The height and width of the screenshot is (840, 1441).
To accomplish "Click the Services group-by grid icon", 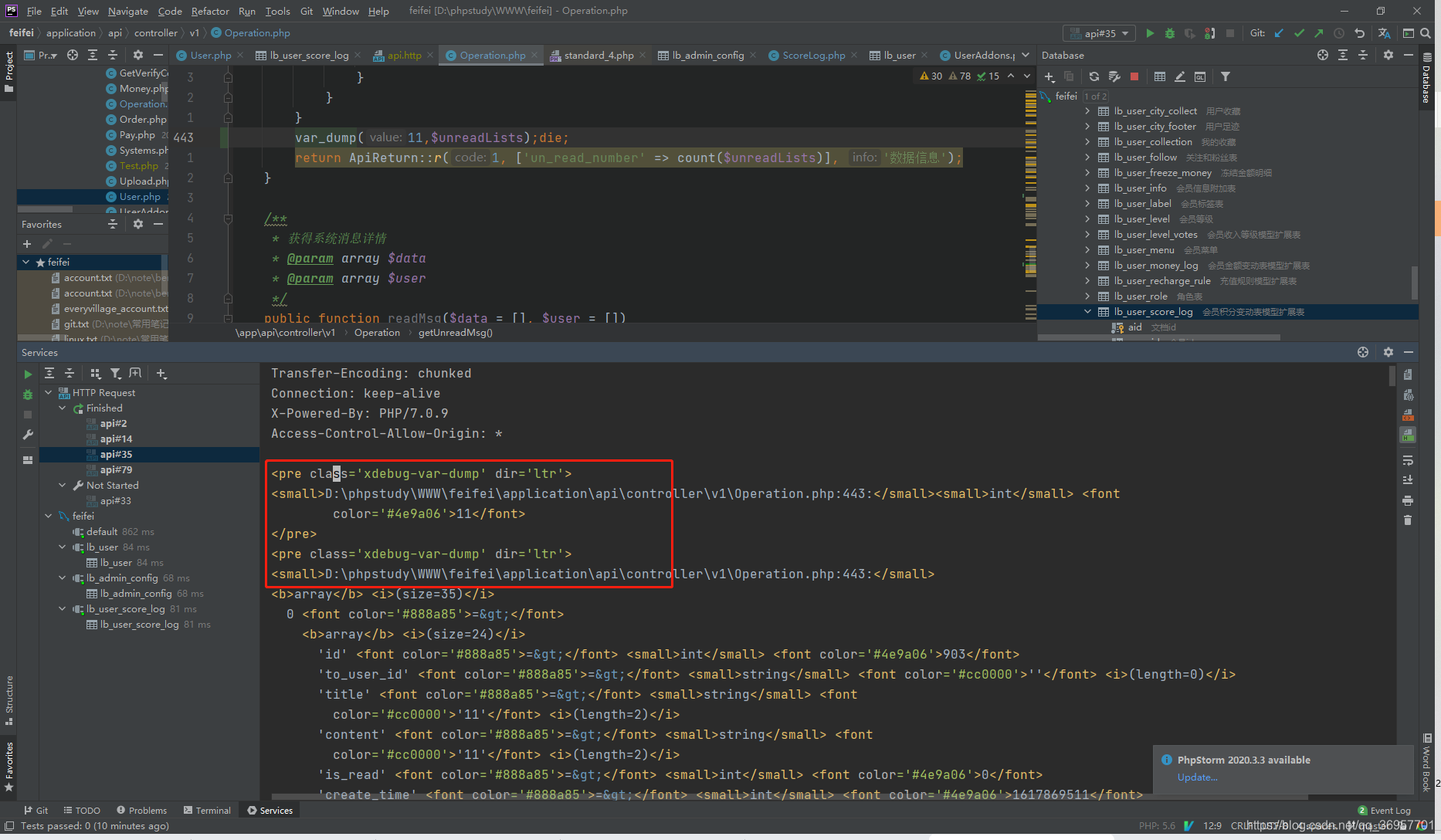I will pyautogui.click(x=96, y=374).
